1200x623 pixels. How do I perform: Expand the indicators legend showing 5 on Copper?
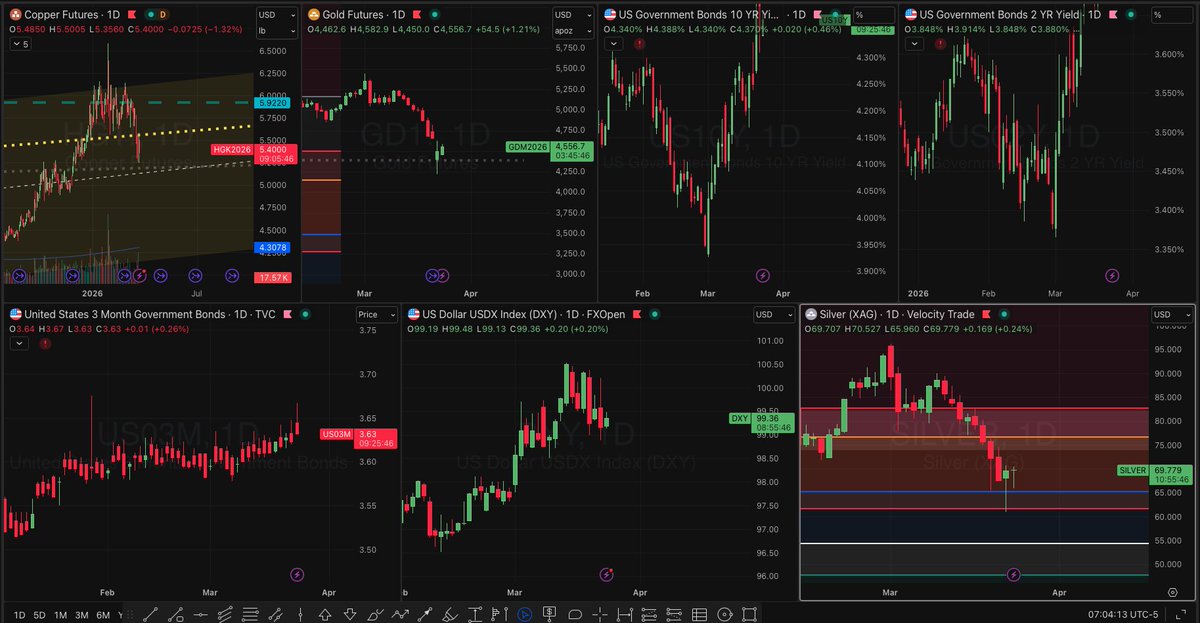pyautogui.click(x=20, y=44)
